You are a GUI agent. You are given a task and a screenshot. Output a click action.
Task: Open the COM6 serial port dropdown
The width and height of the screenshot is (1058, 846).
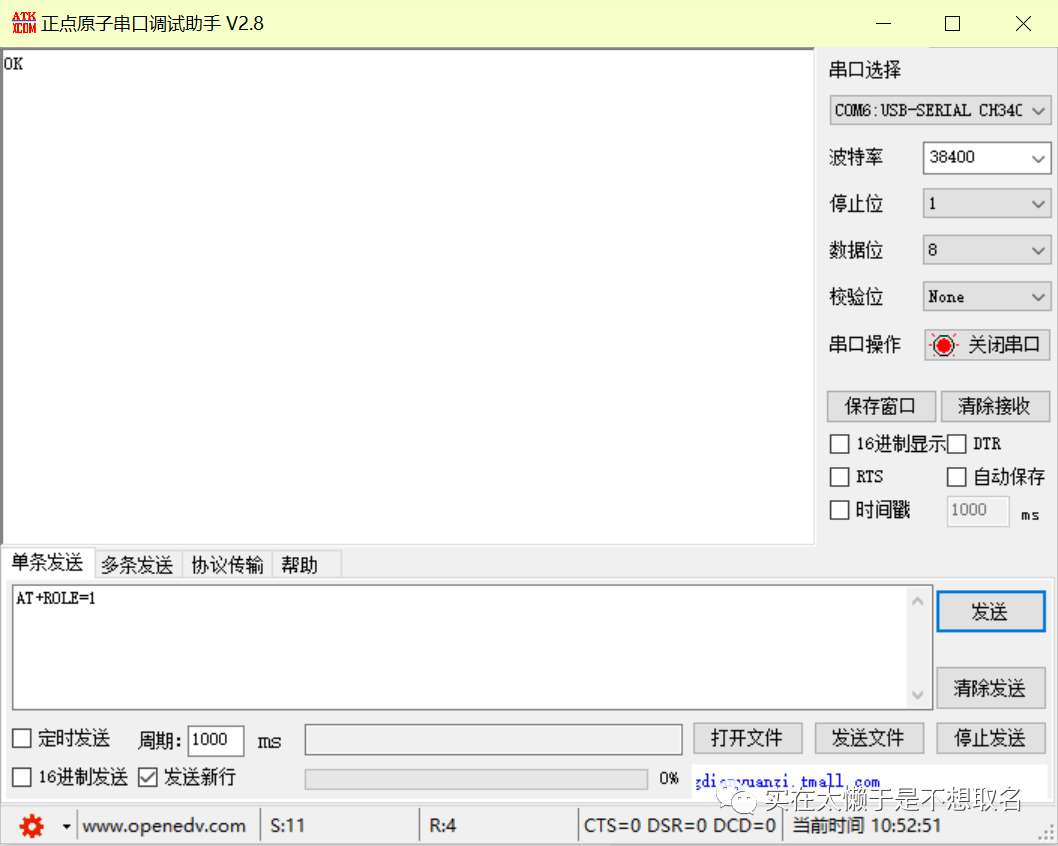(x=939, y=110)
